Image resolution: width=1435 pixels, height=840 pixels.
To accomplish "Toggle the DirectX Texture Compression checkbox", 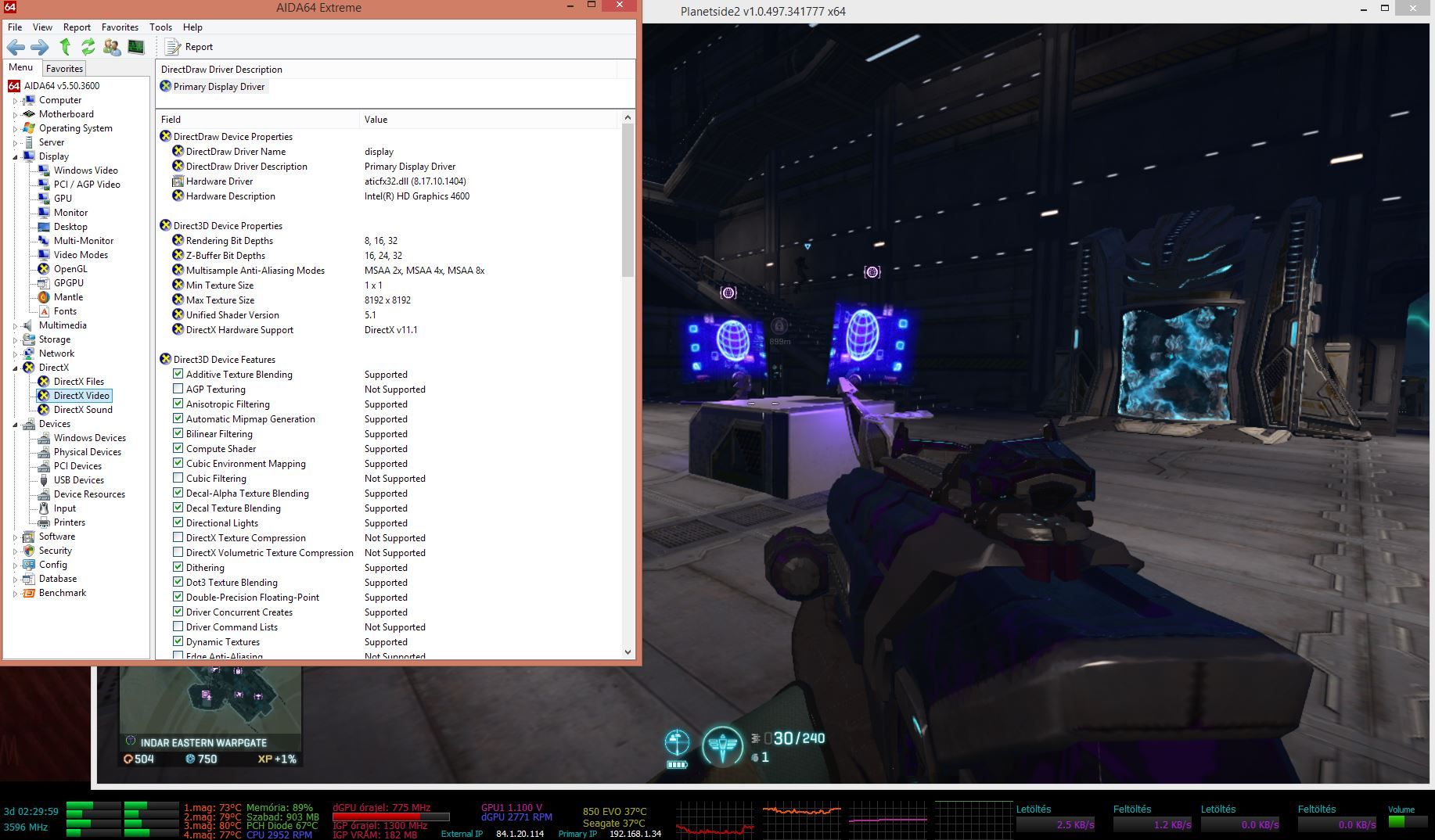I will 178,537.
